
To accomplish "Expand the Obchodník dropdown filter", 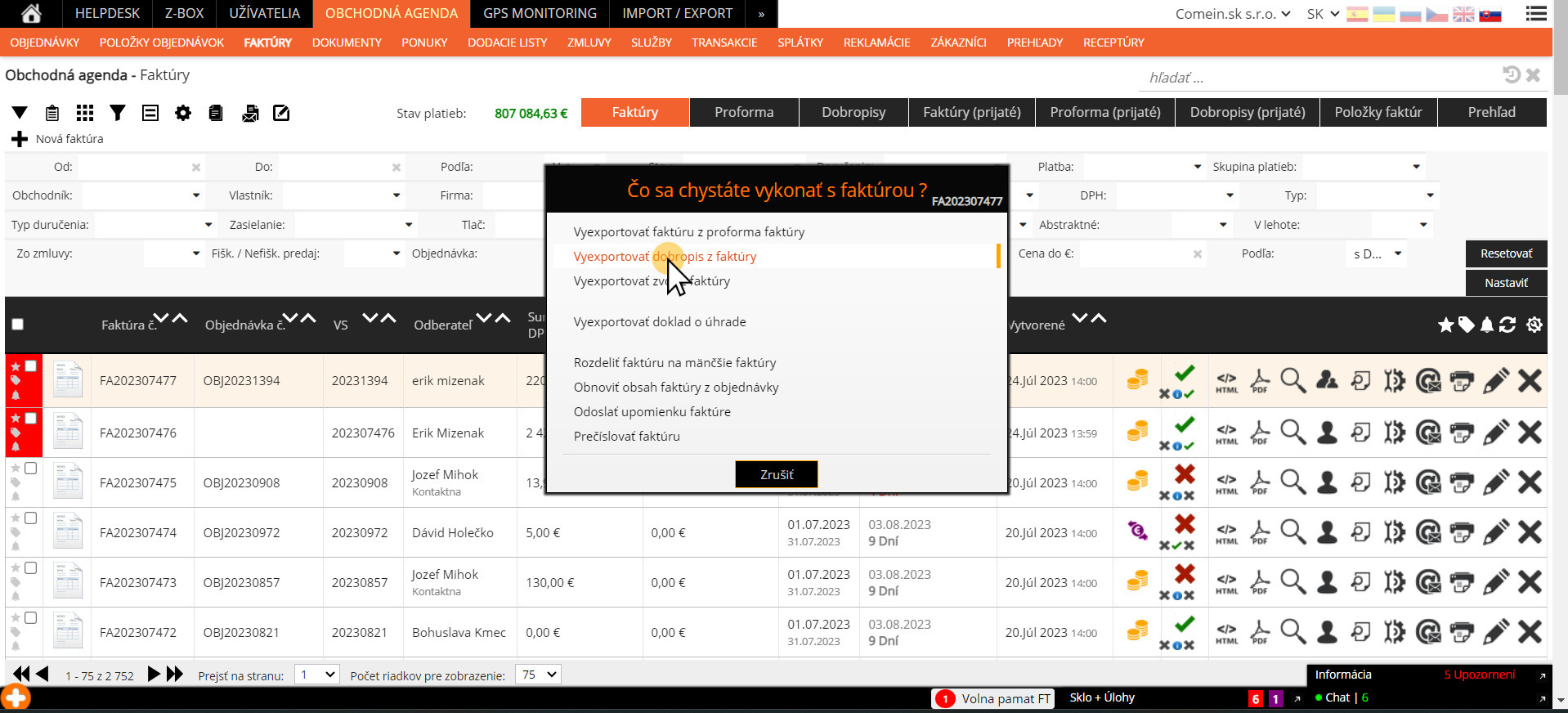I will click(142, 195).
